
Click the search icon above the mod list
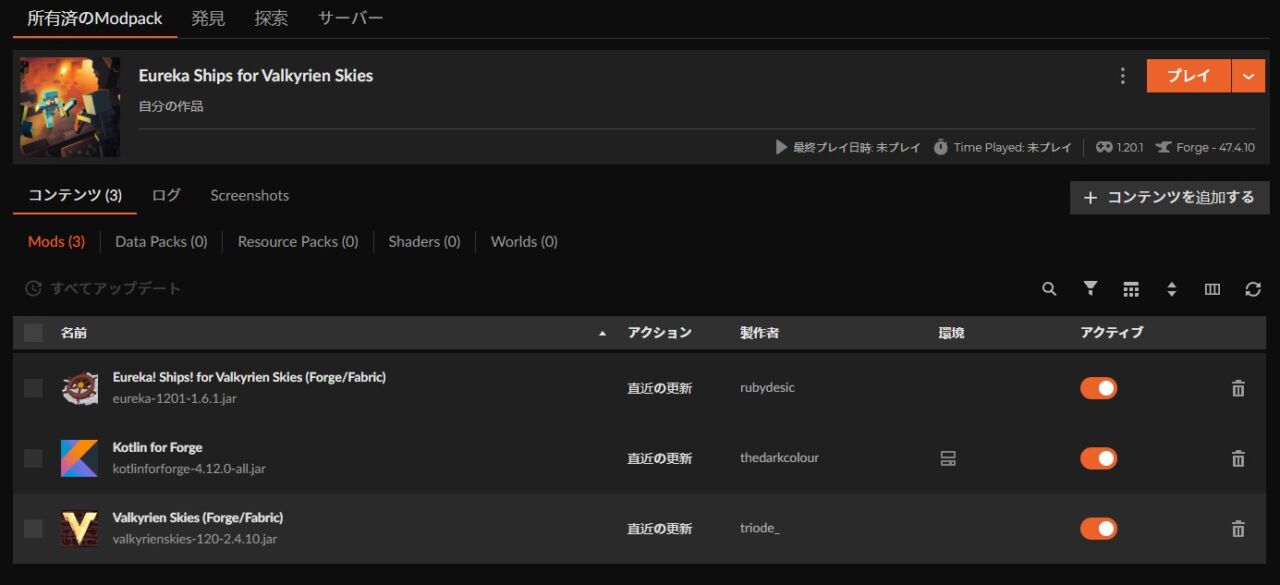[1048, 288]
